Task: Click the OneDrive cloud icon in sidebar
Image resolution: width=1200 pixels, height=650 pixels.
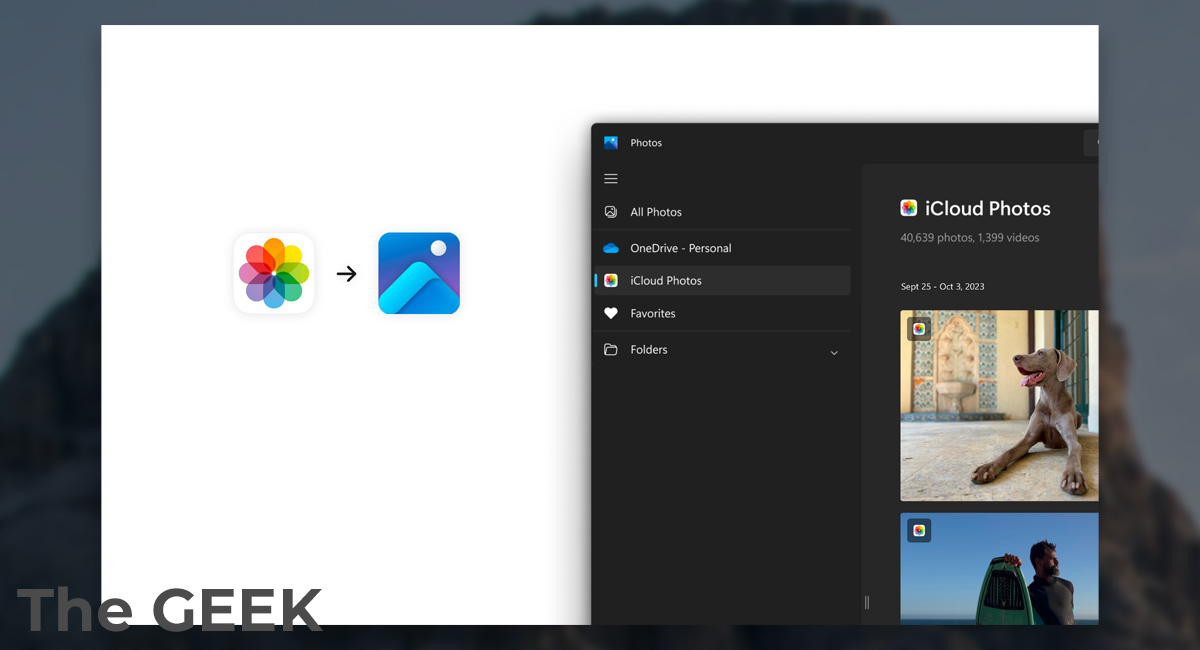Action: (611, 248)
